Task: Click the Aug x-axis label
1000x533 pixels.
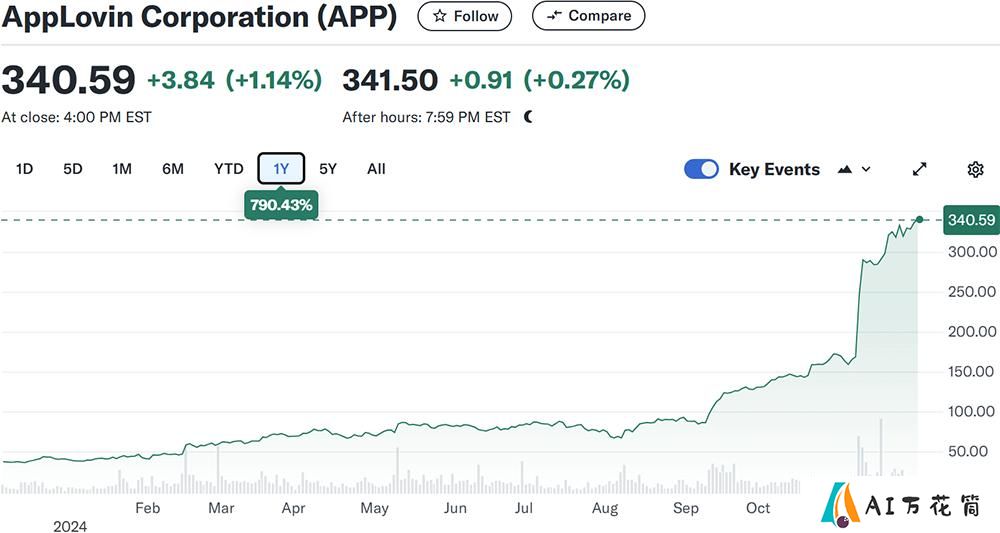Action: 605,508
